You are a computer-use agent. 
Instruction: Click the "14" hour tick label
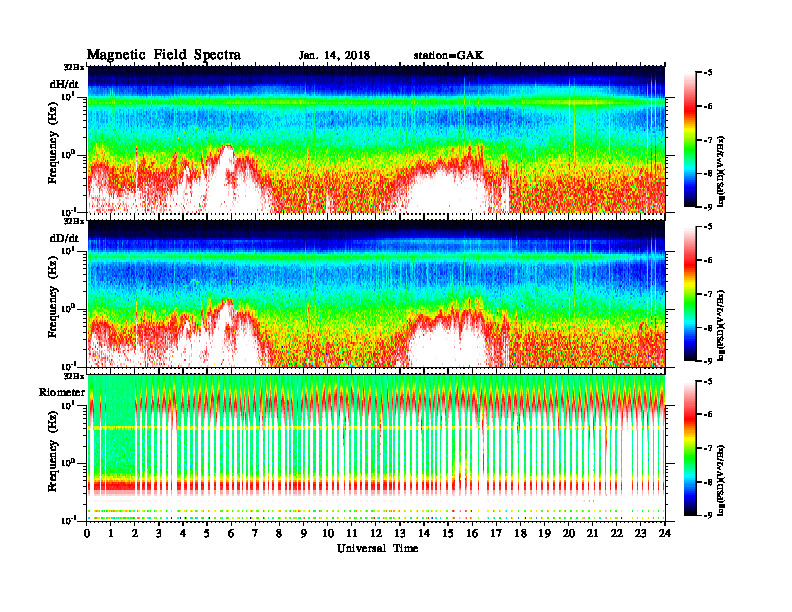[424, 533]
